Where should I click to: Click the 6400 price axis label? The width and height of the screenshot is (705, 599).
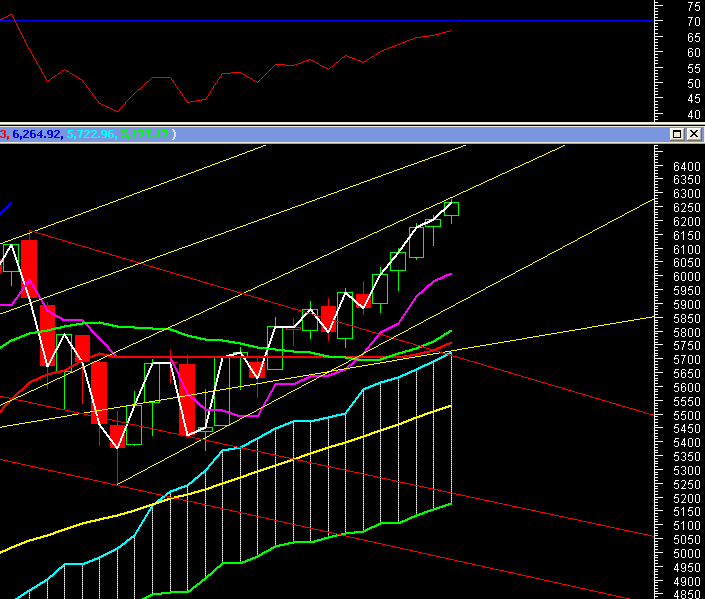pos(687,166)
